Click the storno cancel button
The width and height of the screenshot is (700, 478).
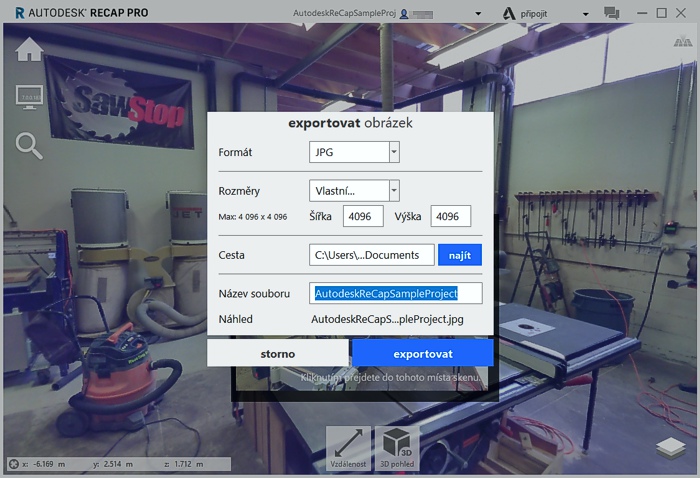(x=278, y=353)
